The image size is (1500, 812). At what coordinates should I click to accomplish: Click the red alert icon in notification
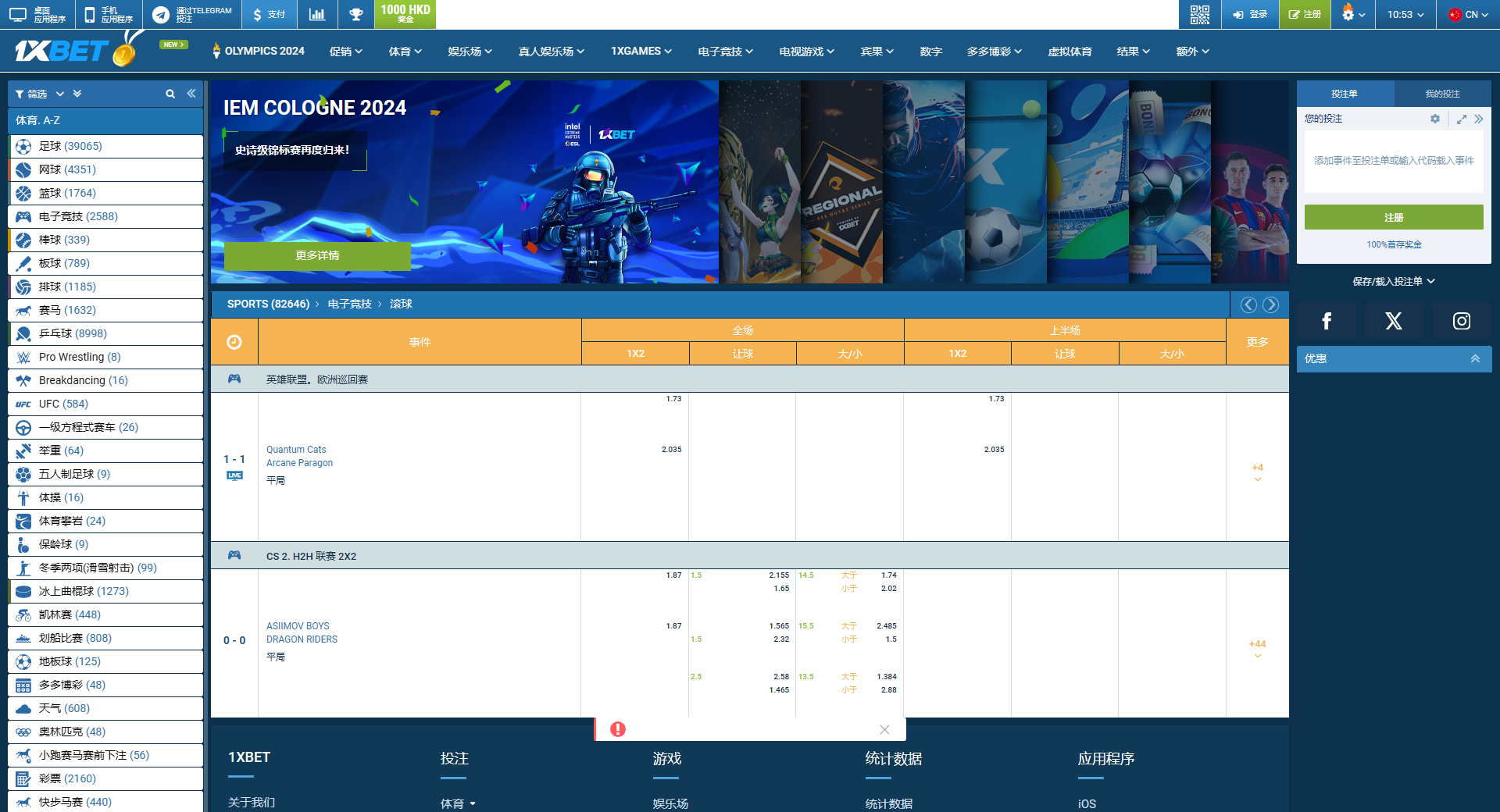(618, 729)
